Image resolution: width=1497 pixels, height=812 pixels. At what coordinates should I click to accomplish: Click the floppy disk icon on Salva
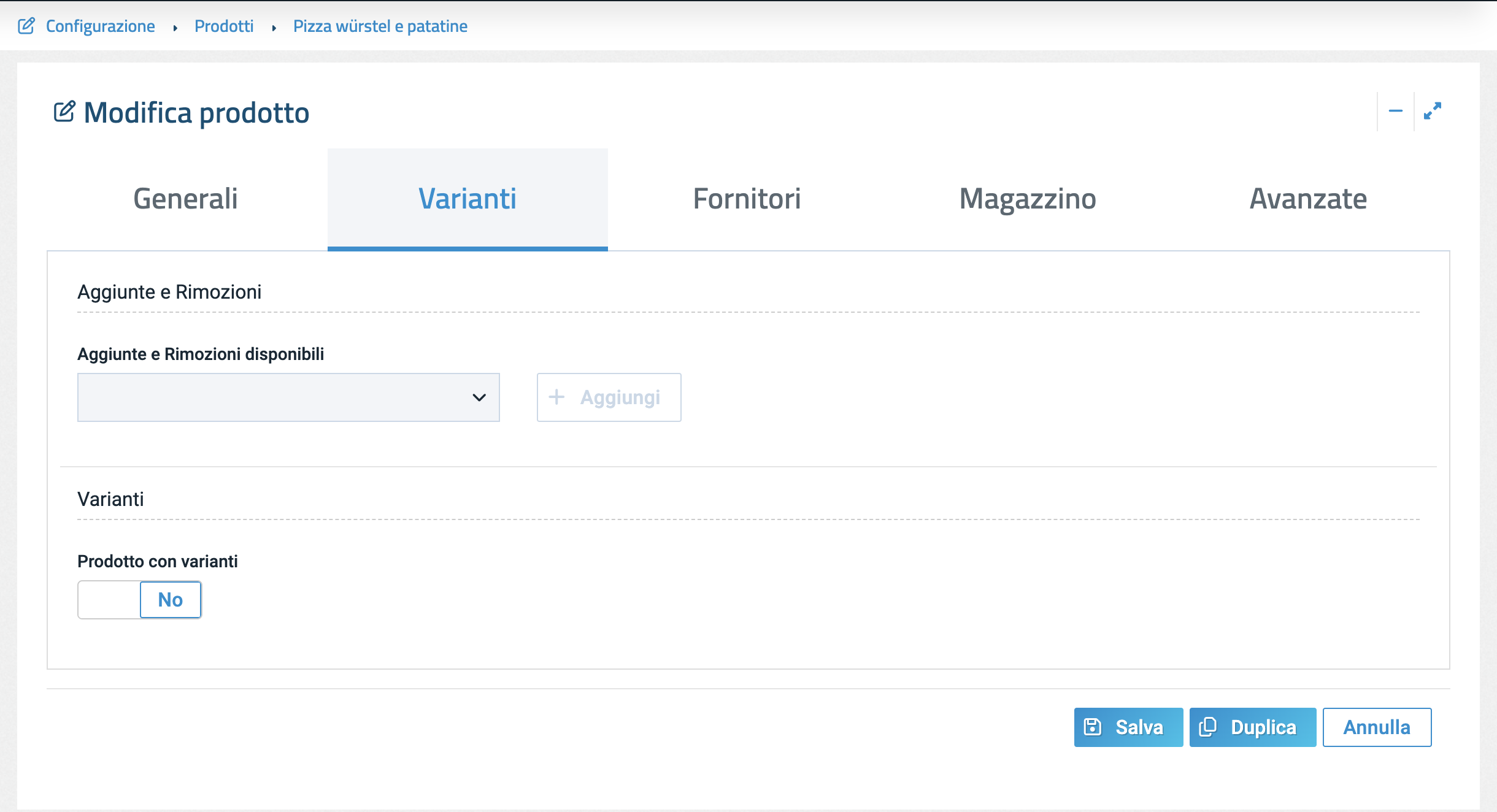pyautogui.click(x=1093, y=727)
